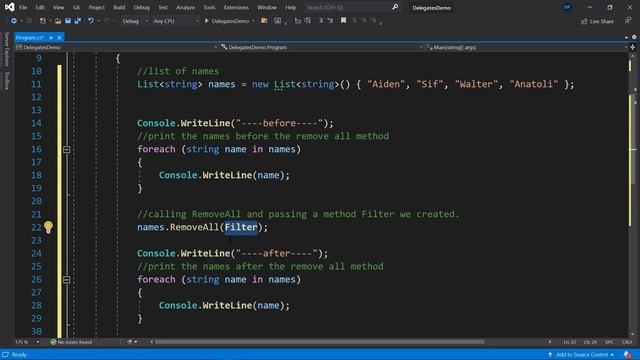Open the View menu
The height and width of the screenshot is (360, 640).
(x=58, y=7)
